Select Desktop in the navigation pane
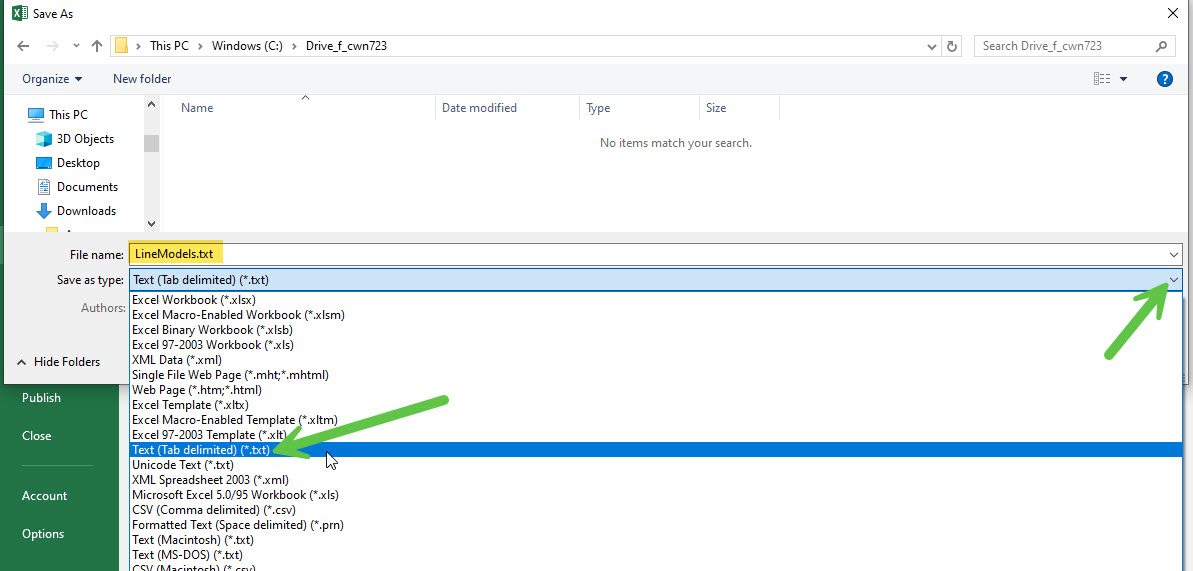This screenshot has height=571, width=1193. tap(78, 163)
